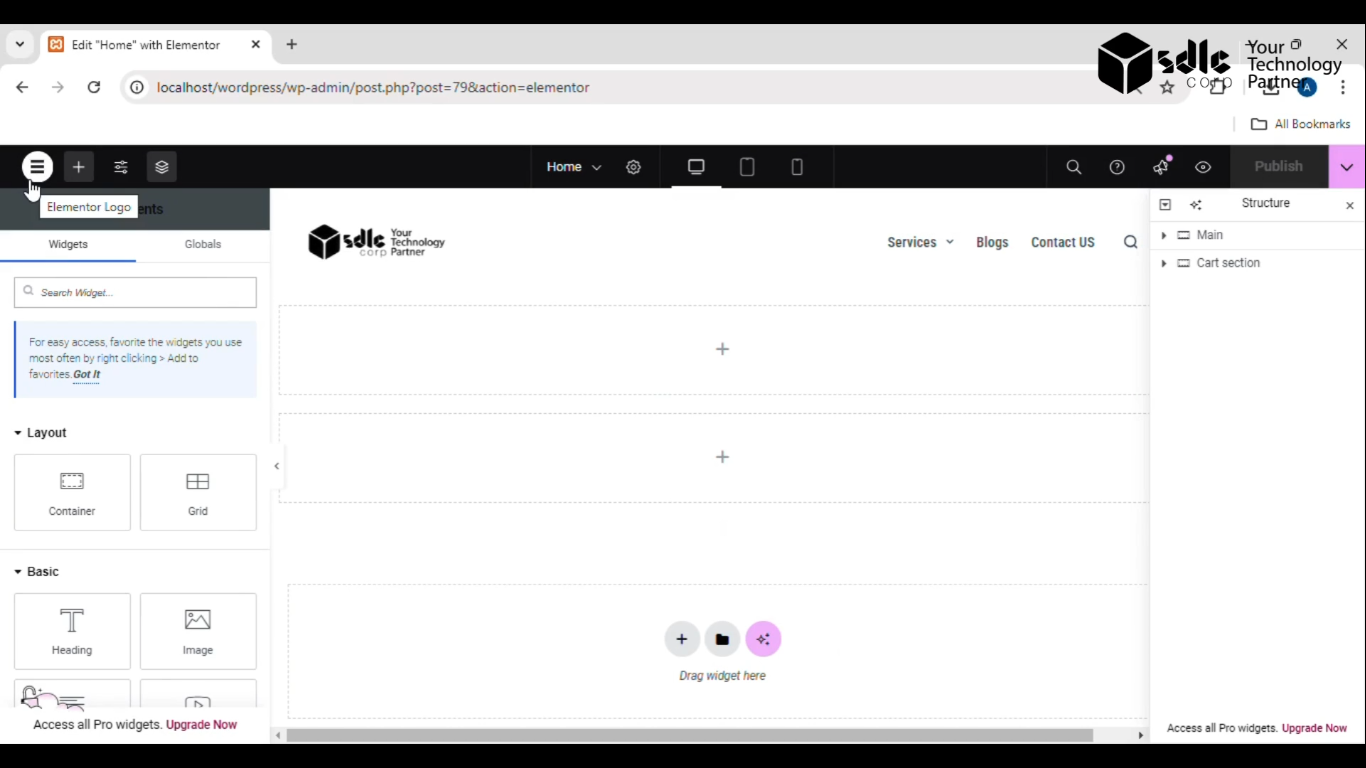Screen dimensions: 1366x768
Task: Click plus in the first empty container
Action: point(722,349)
